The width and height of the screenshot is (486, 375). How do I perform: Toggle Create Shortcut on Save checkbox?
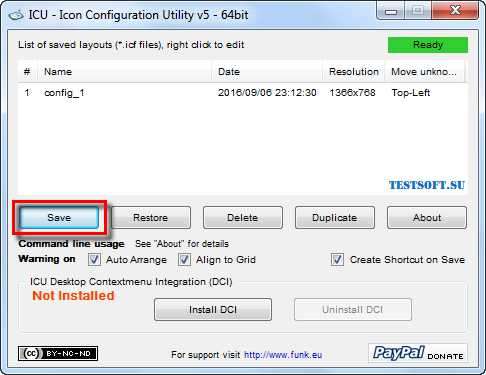point(337,259)
